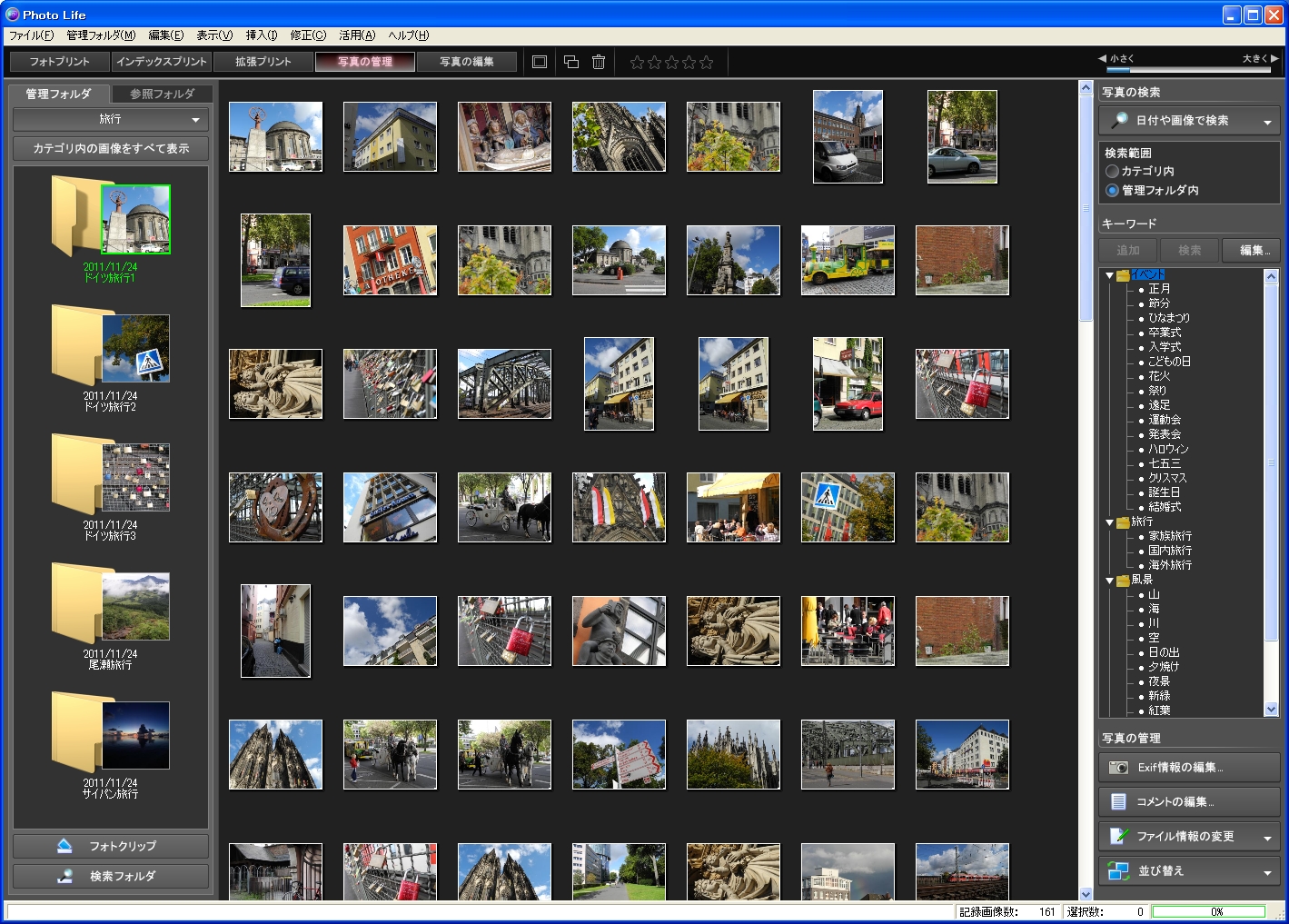The height and width of the screenshot is (924, 1289).
Task: Open the サイパン旅行 folder
Action: click(110, 745)
